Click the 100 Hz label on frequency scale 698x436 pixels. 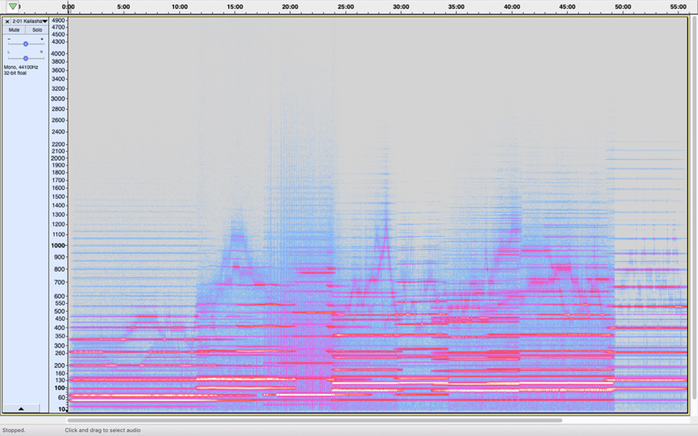pos(59,388)
